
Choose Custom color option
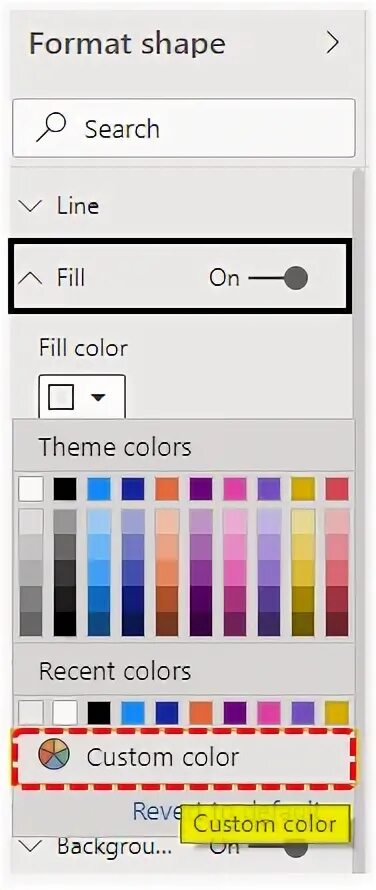[x=183, y=757]
